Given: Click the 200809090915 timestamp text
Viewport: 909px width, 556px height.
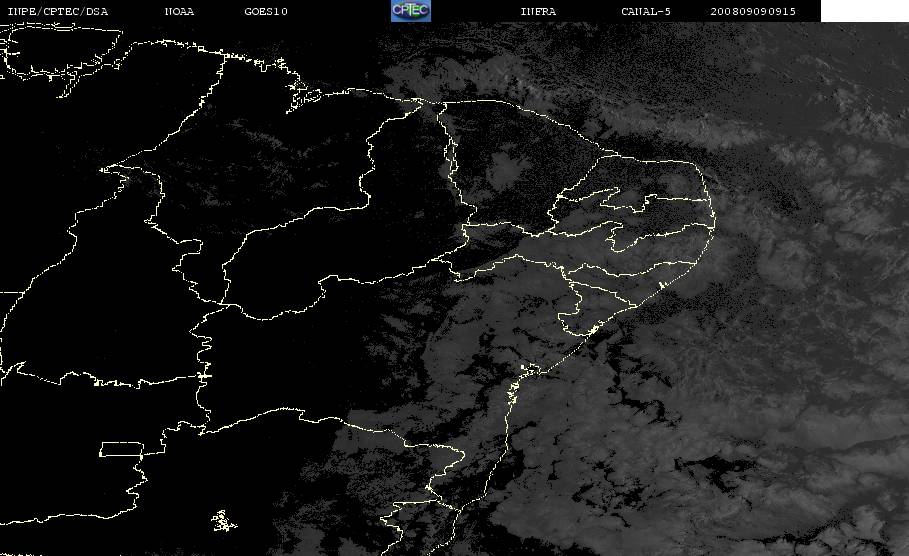Looking at the screenshot, I should [x=753, y=11].
